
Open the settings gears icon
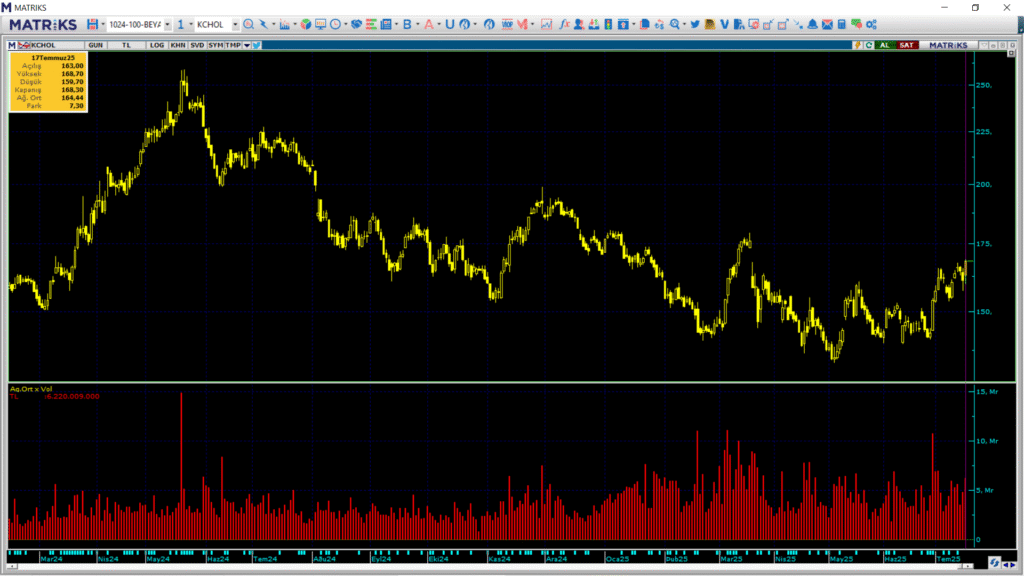871,24
